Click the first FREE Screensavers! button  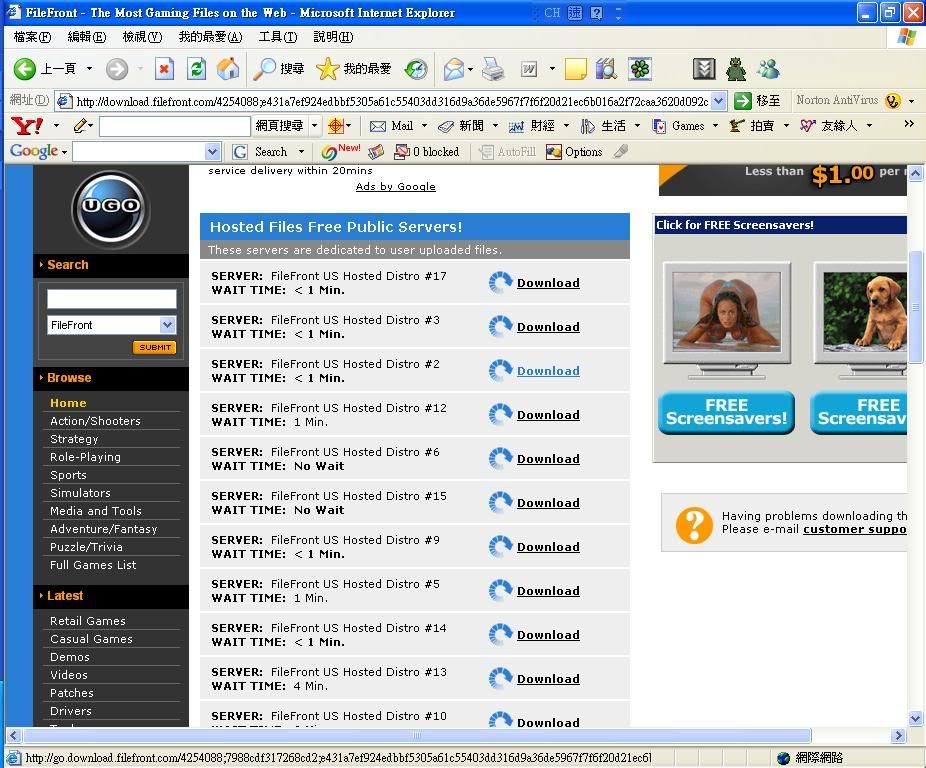point(726,412)
